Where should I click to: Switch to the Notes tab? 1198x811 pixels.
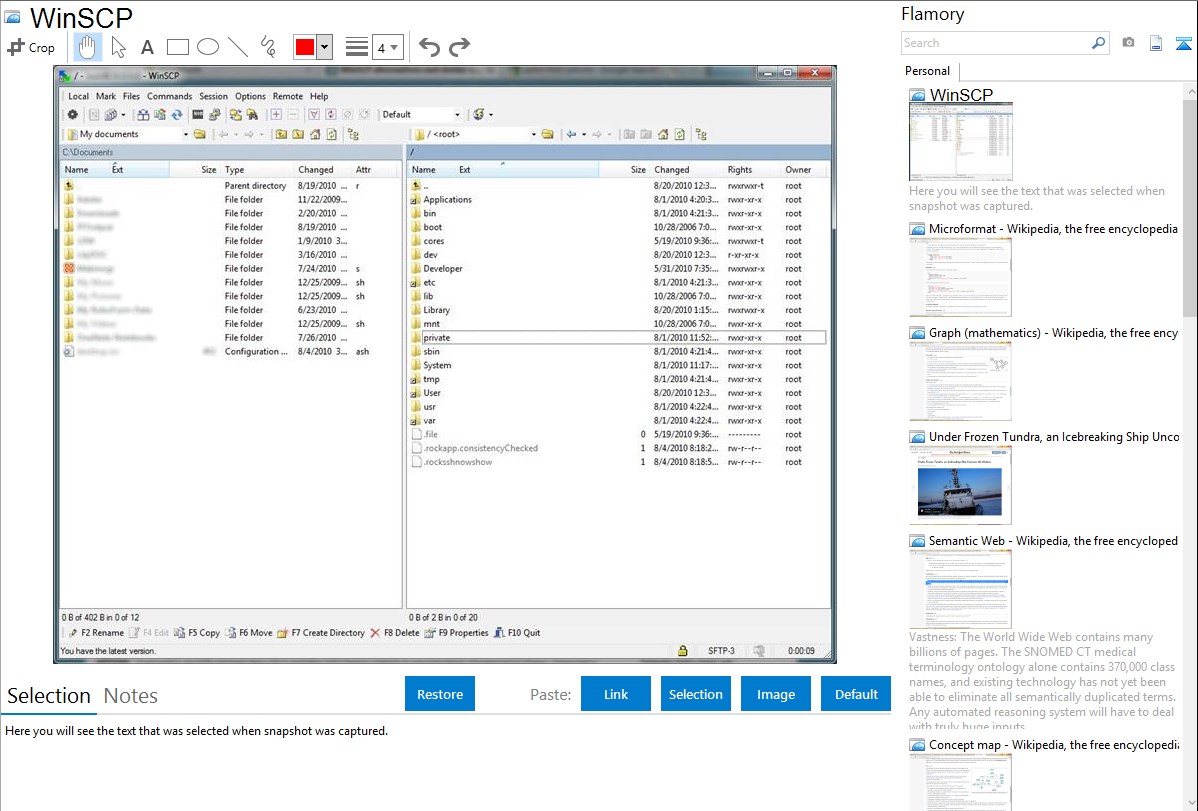tap(130, 696)
